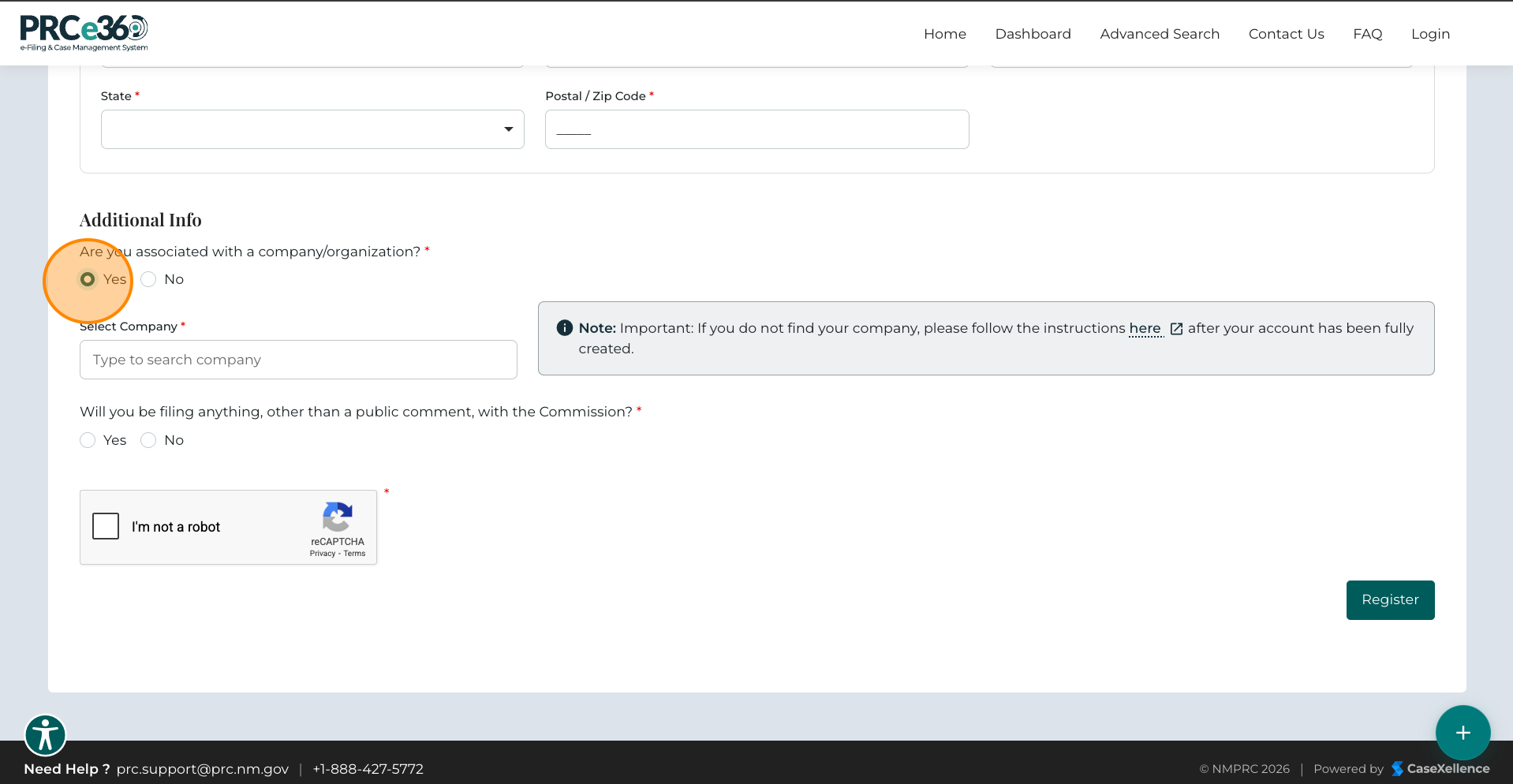Click the external link icon beside here
Screen dimensions: 1513x784
pyautogui.click(x=1176, y=329)
